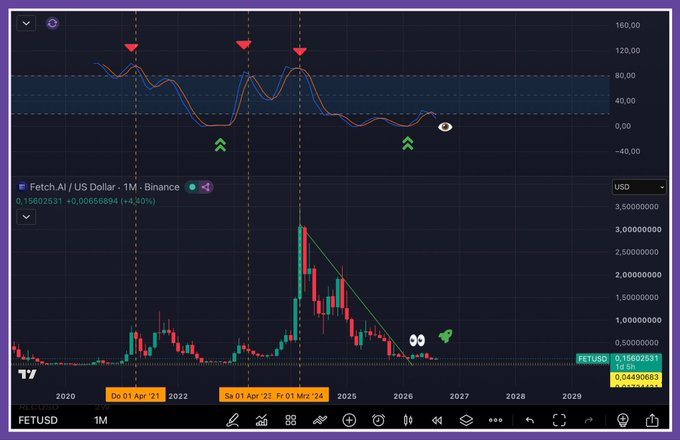The image size is (680, 440).
Task: Select the single eye sticker in indicator pane
Action: point(445,127)
